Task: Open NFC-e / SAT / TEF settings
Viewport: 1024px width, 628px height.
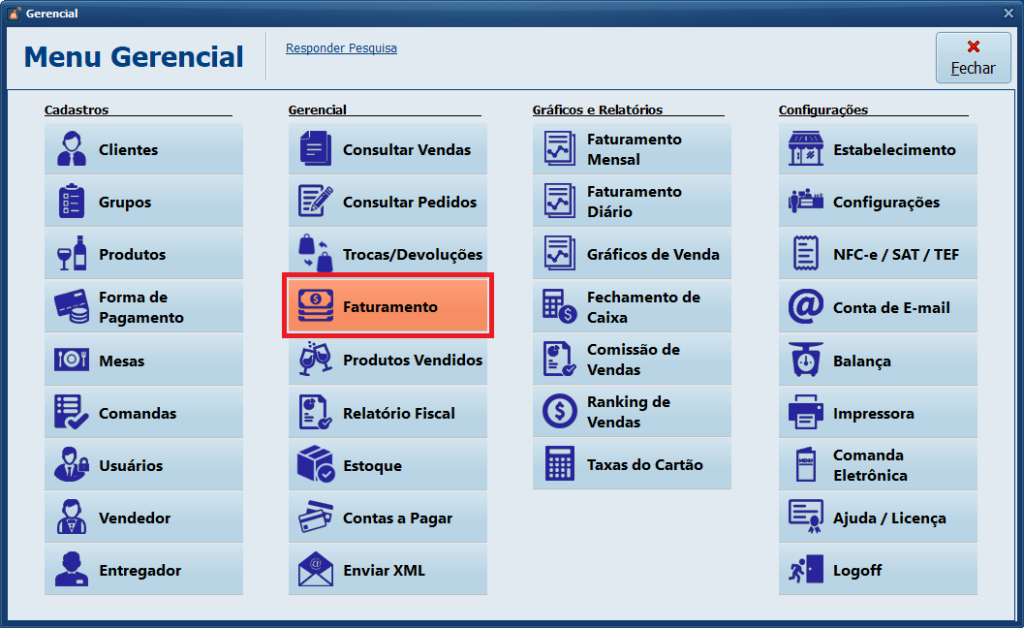Action: click(x=878, y=254)
